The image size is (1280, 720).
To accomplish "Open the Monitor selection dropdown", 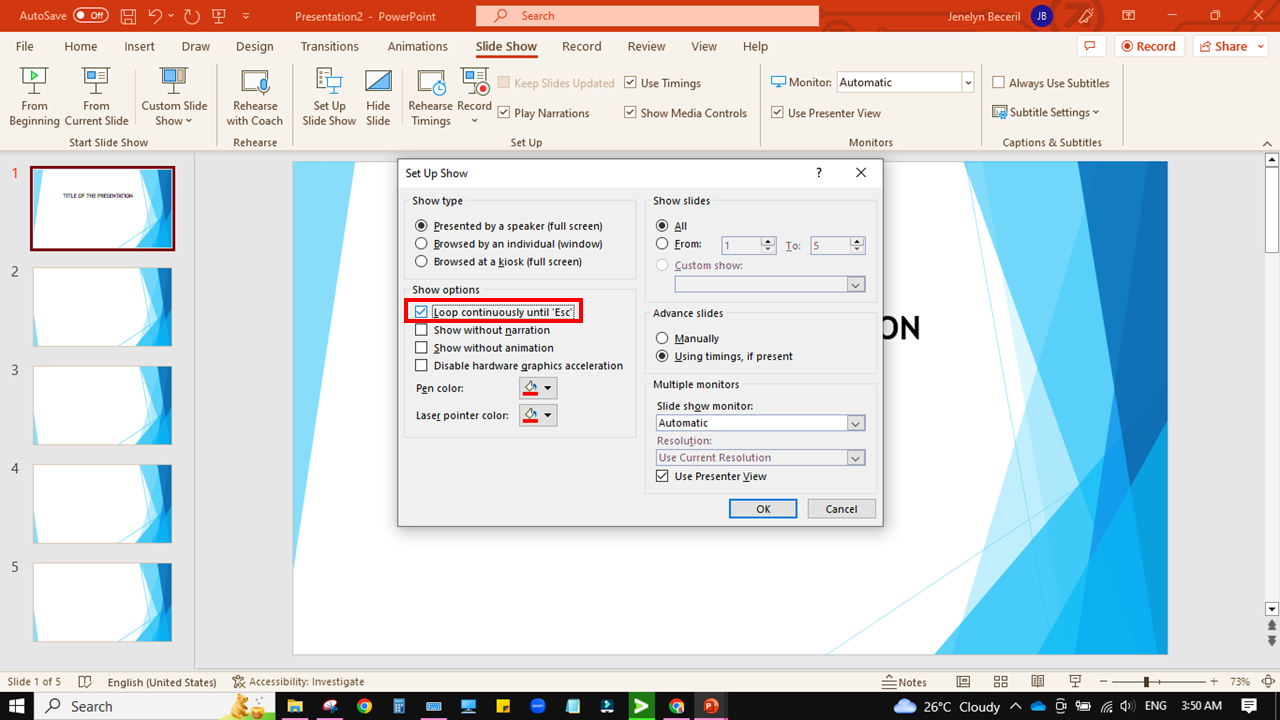I will point(966,81).
